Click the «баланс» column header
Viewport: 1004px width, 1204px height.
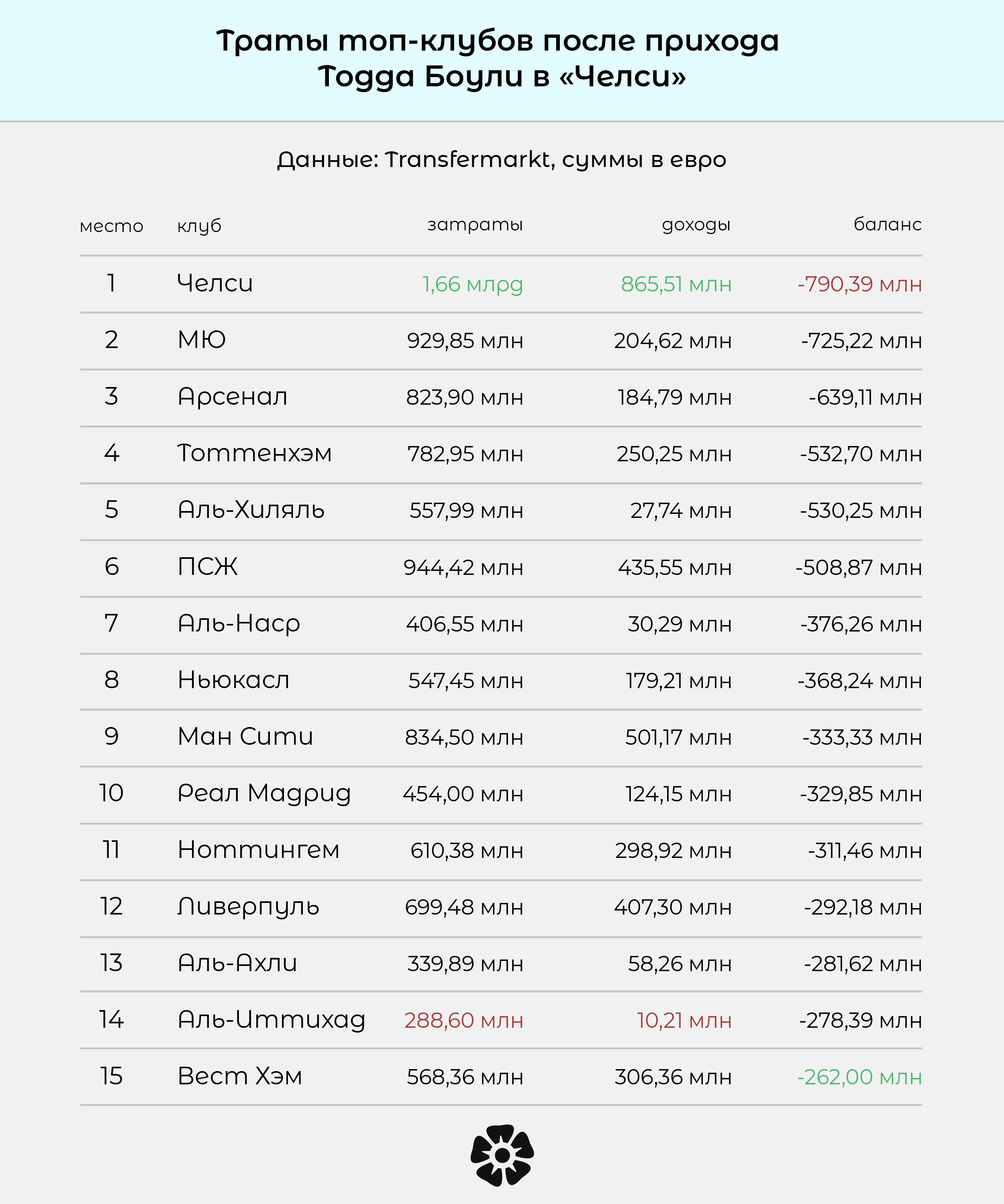tap(887, 224)
